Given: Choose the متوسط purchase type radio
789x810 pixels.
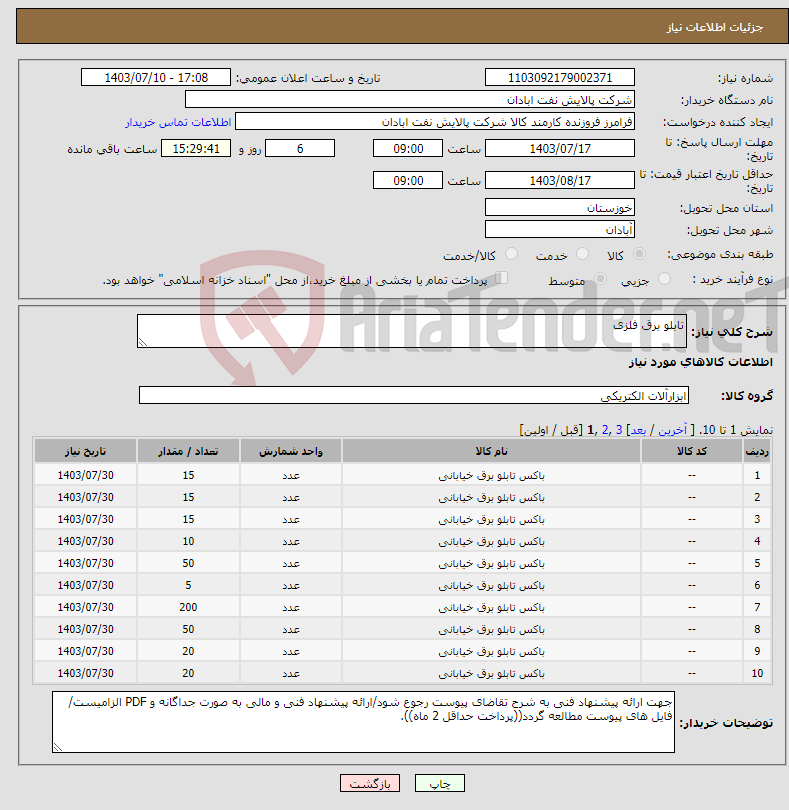Looking at the screenshot, I should (x=600, y=279).
